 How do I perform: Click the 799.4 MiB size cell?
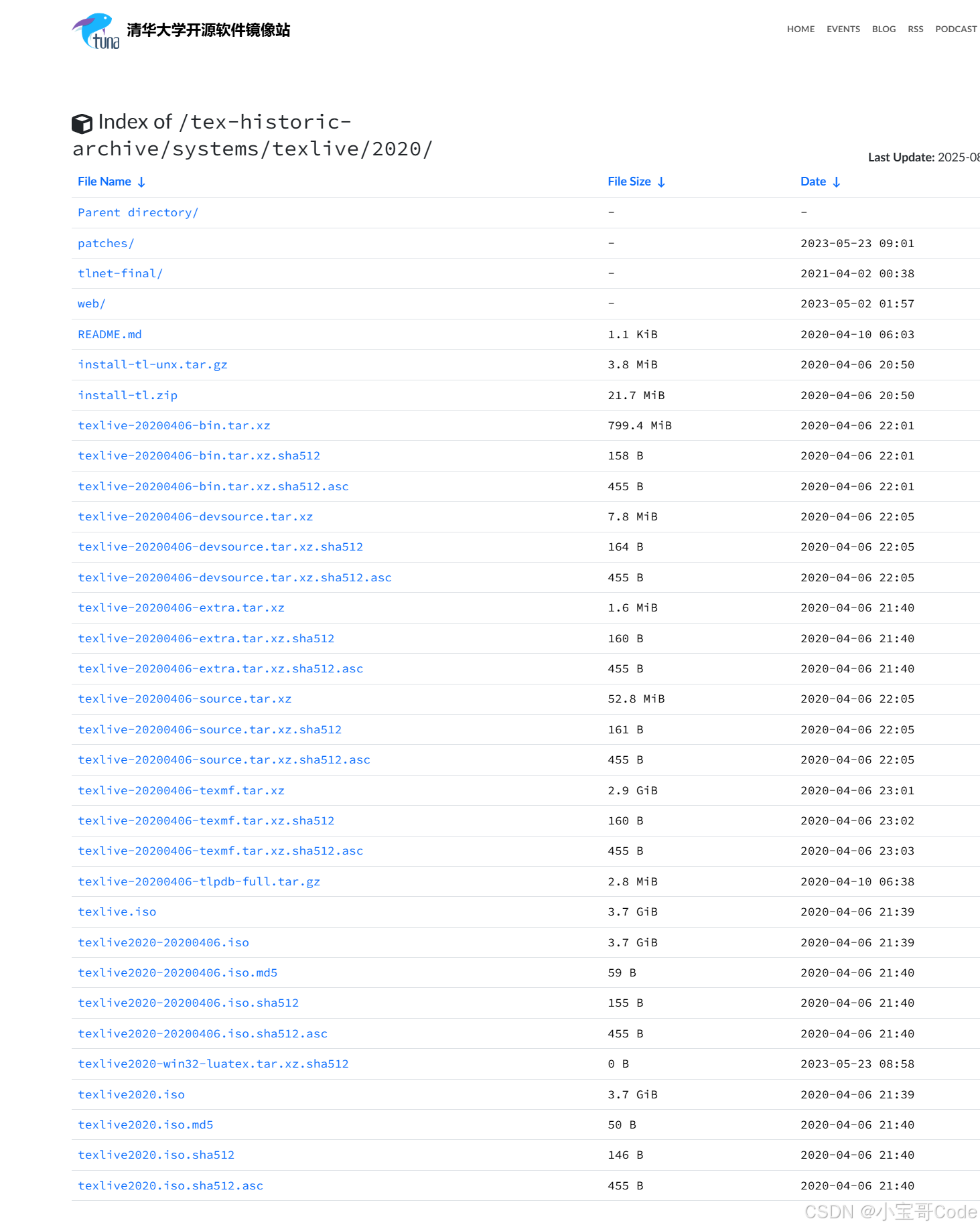pos(640,425)
